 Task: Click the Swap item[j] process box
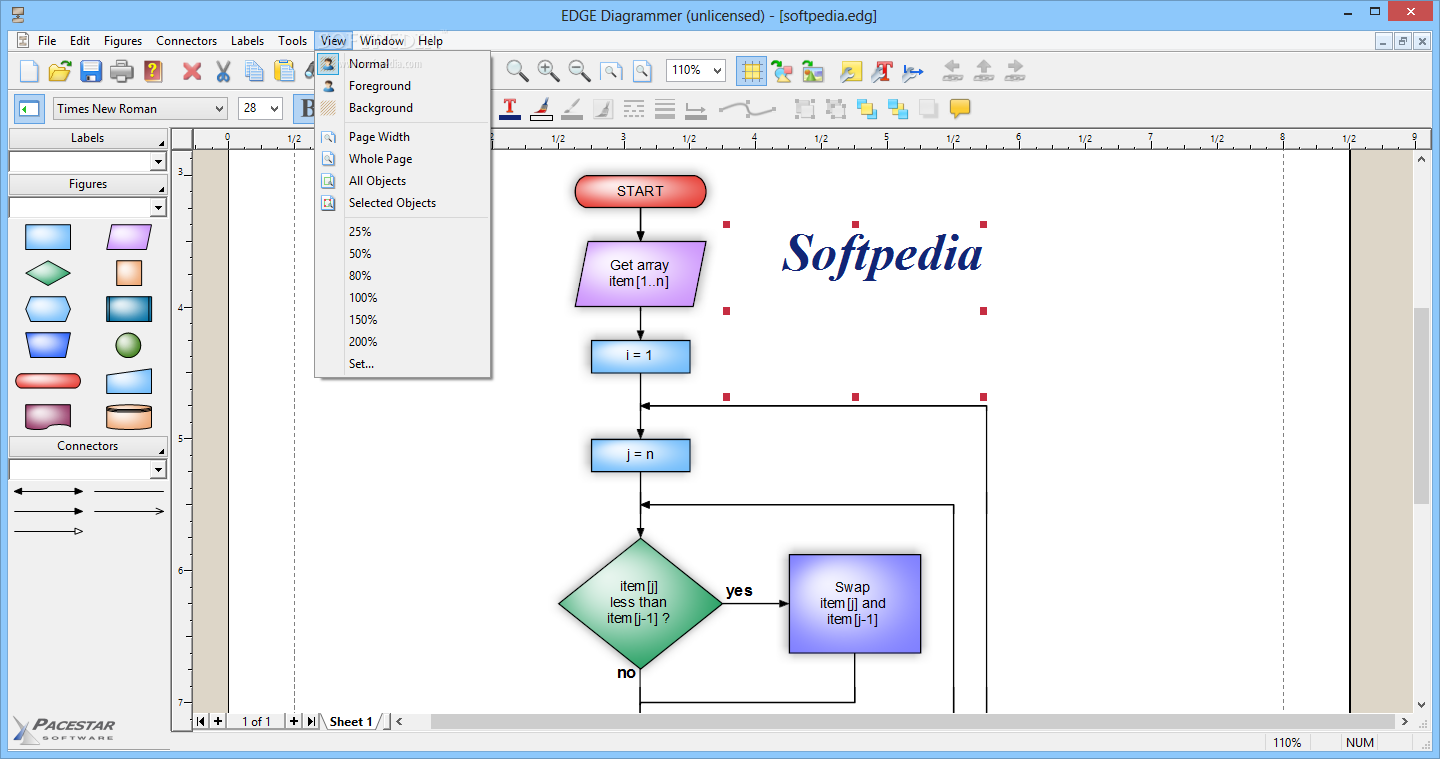pos(854,603)
